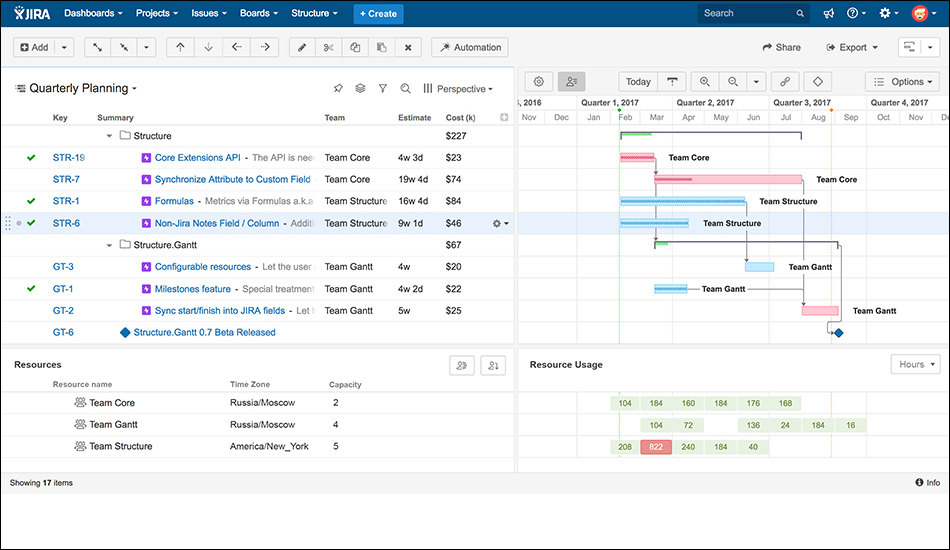Click the collapse-all items toolbar icon
The height and width of the screenshot is (550, 950).
[124, 47]
